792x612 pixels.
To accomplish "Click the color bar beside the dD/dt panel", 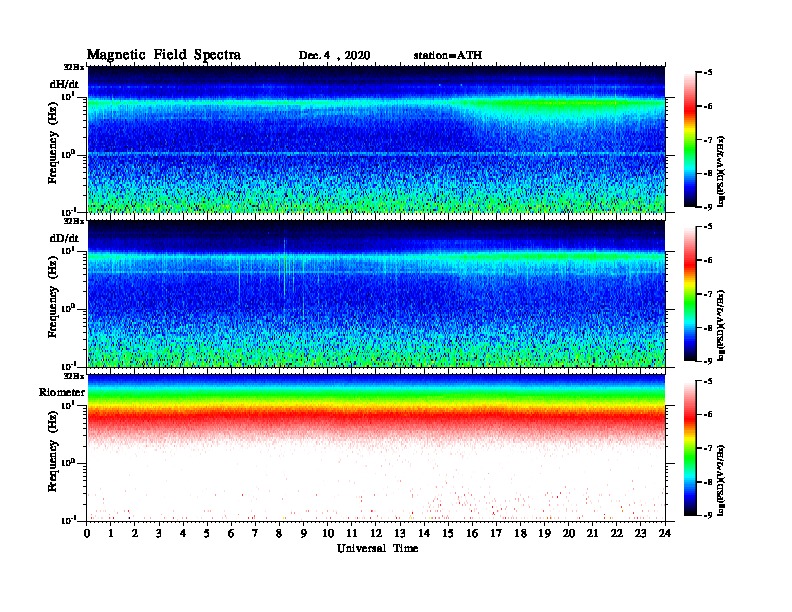I will (689, 293).
